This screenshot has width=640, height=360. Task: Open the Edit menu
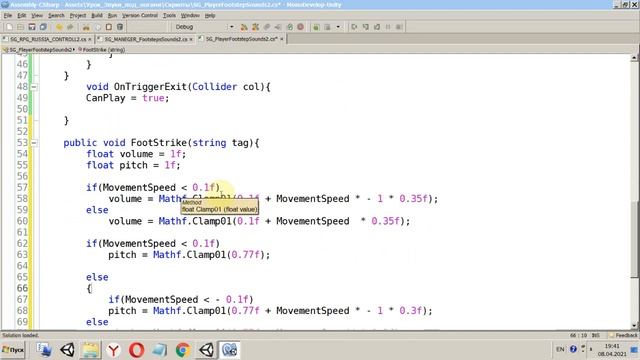click(x=22, y=16)
